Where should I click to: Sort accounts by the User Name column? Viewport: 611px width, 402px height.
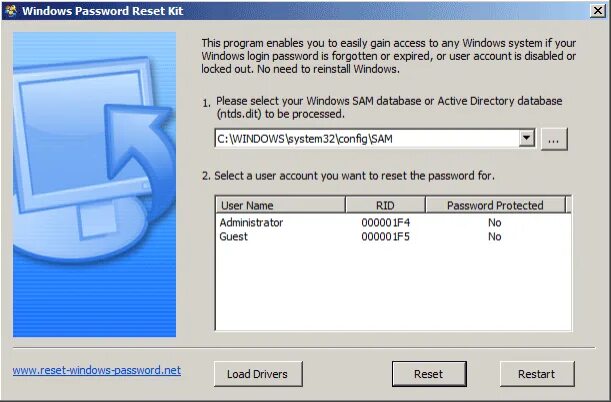click(280, 205)
